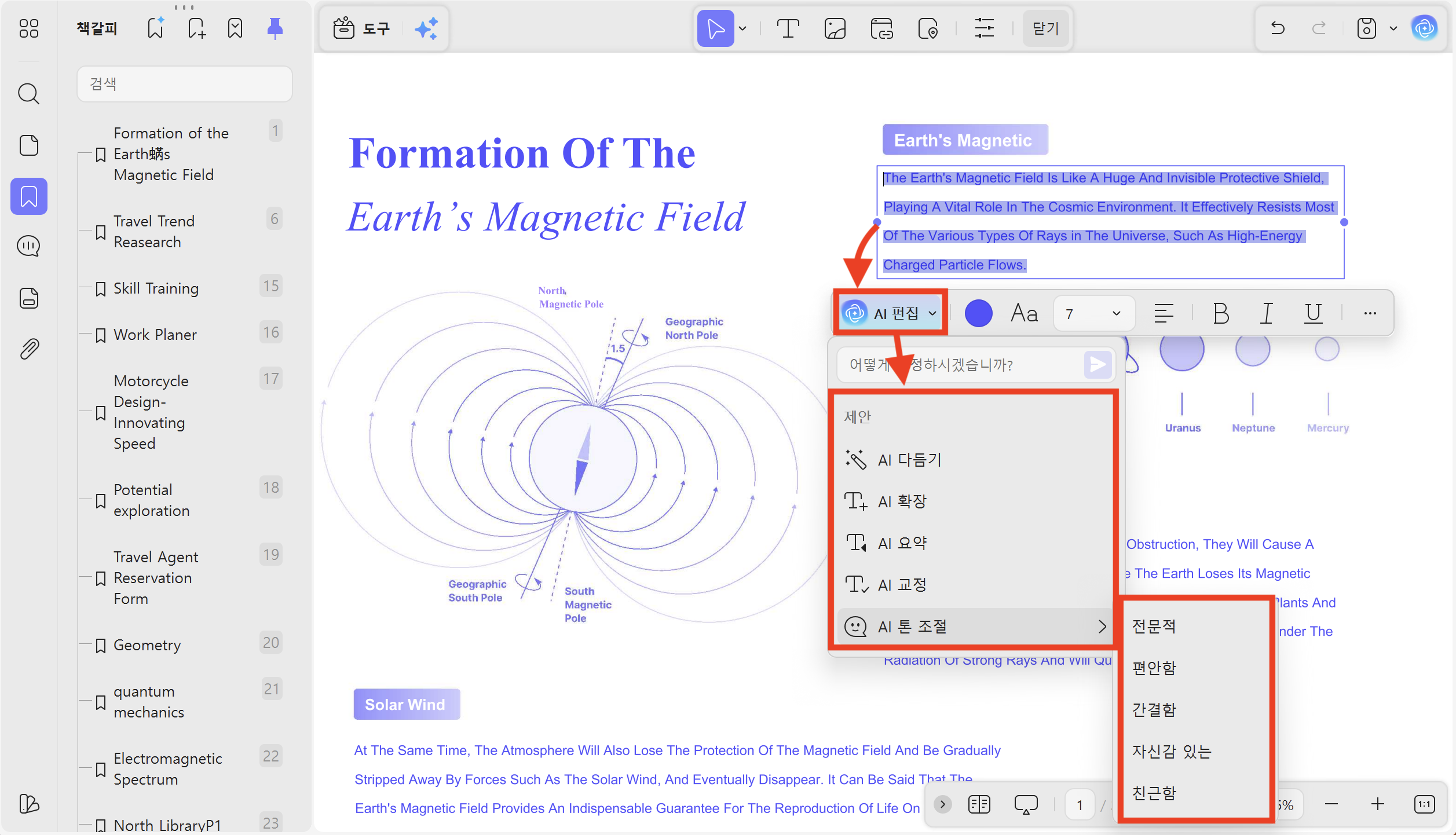Open the more options ellipsis
The width and height of the screenshot is (1456, 835).
pyautogui.click(x=1370, y=313)
